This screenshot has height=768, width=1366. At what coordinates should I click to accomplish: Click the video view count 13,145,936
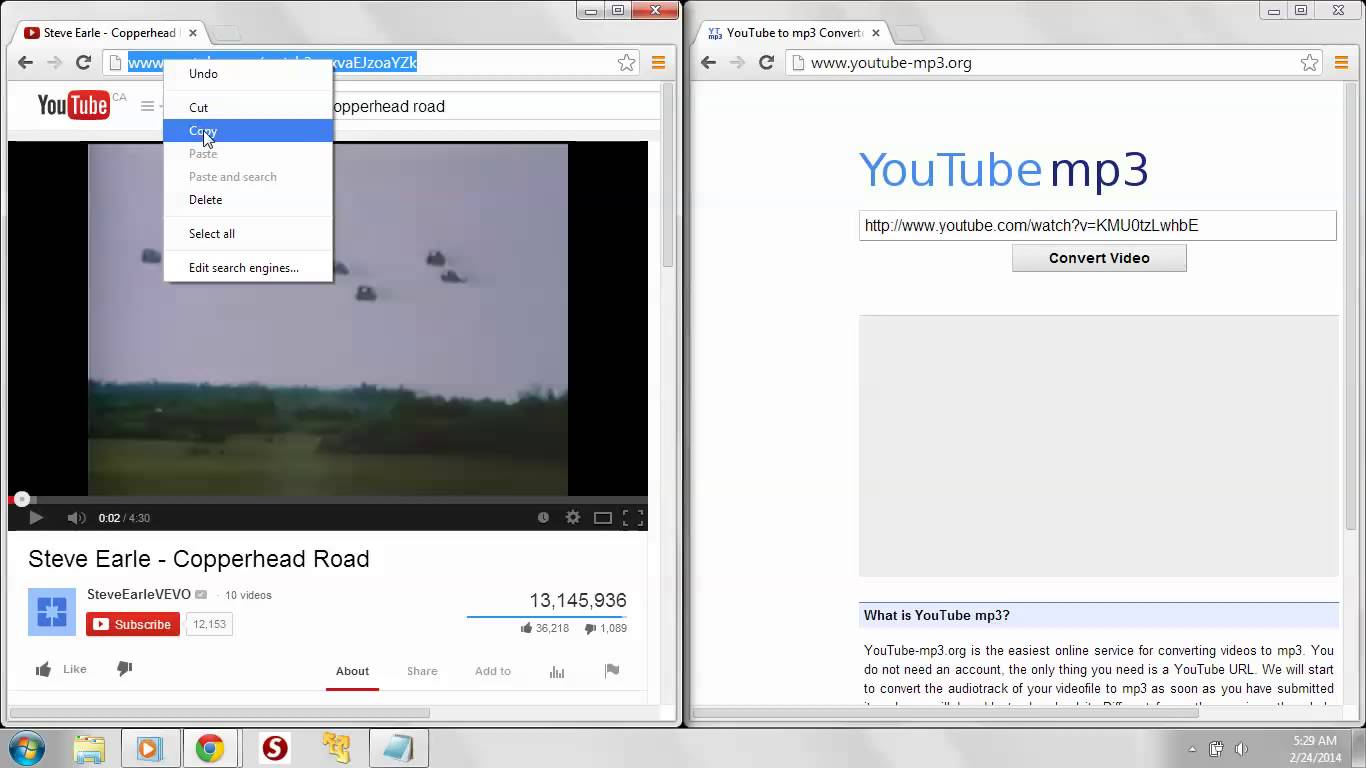(x=578, y=600)
